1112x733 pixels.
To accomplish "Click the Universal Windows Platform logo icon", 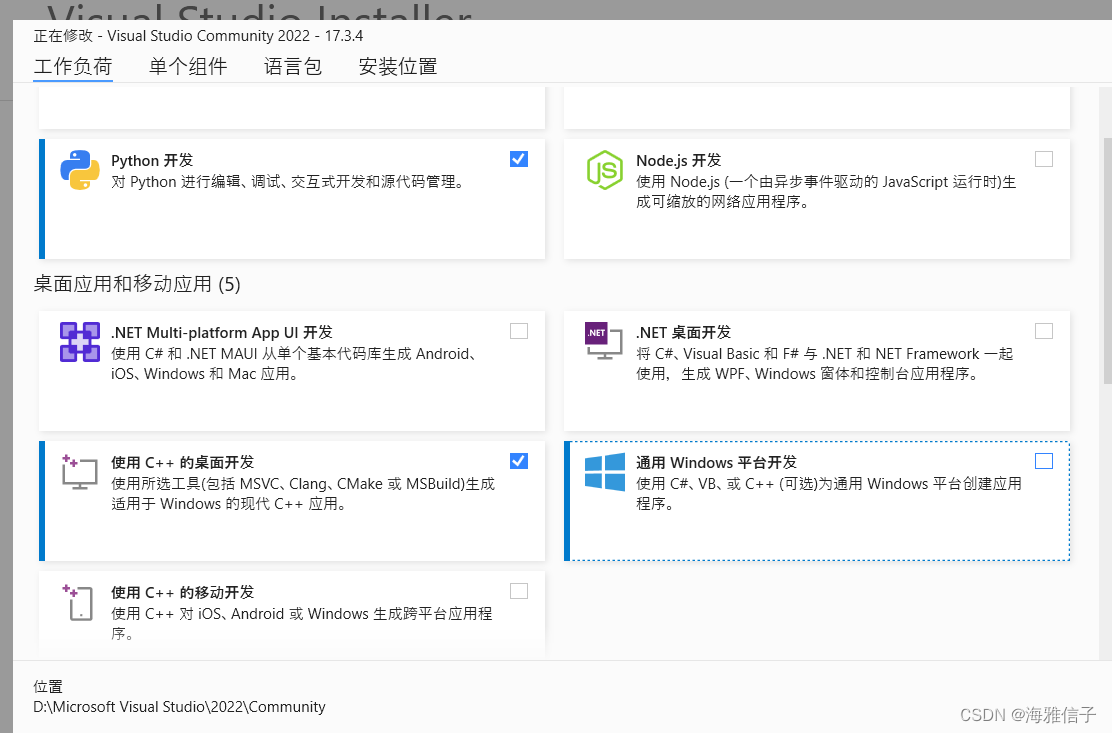I will point(605,472).
